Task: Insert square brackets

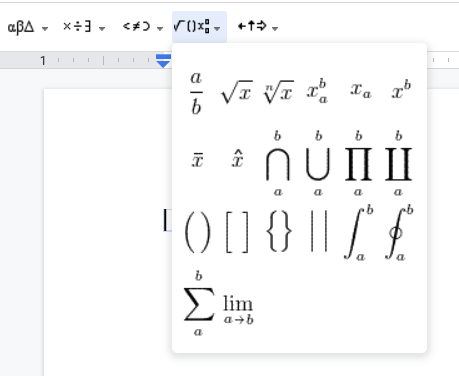Action: 237,232
